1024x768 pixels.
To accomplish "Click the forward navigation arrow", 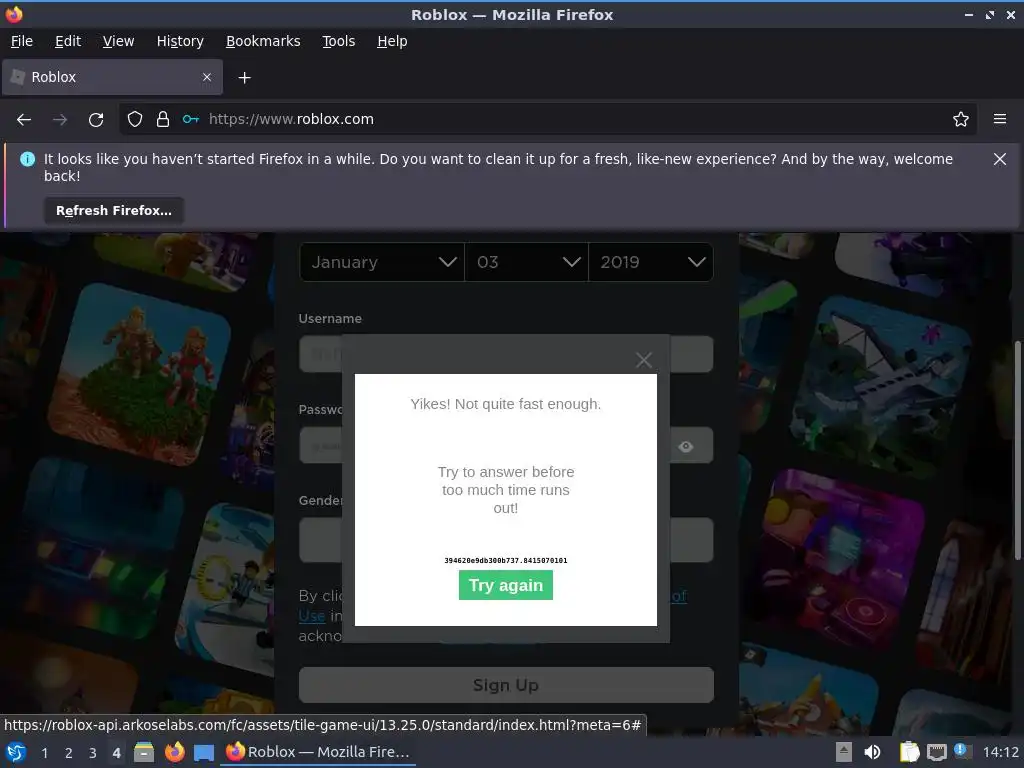I will tap(60, 120).
